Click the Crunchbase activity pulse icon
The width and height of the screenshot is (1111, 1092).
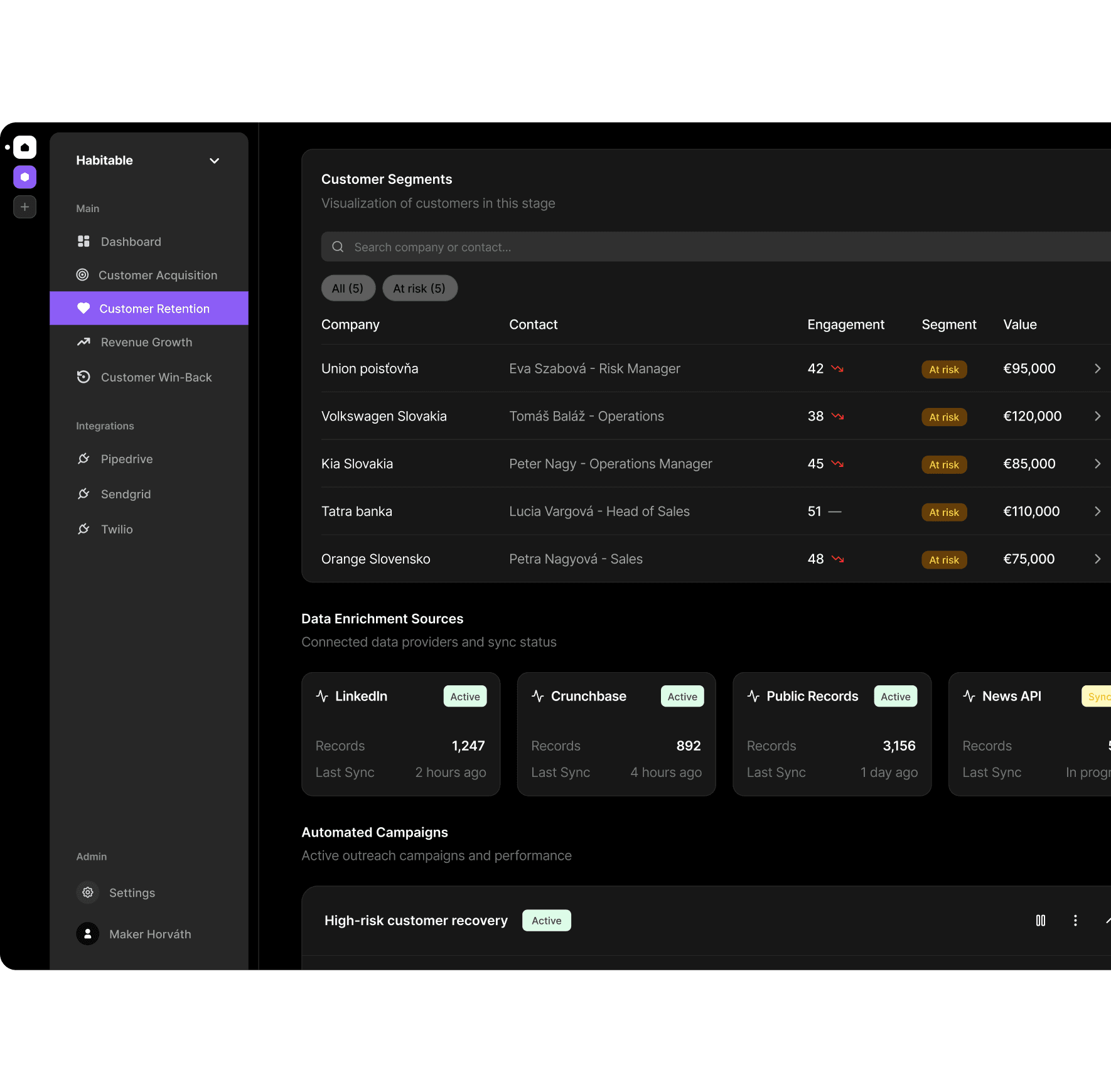[538, 696]
